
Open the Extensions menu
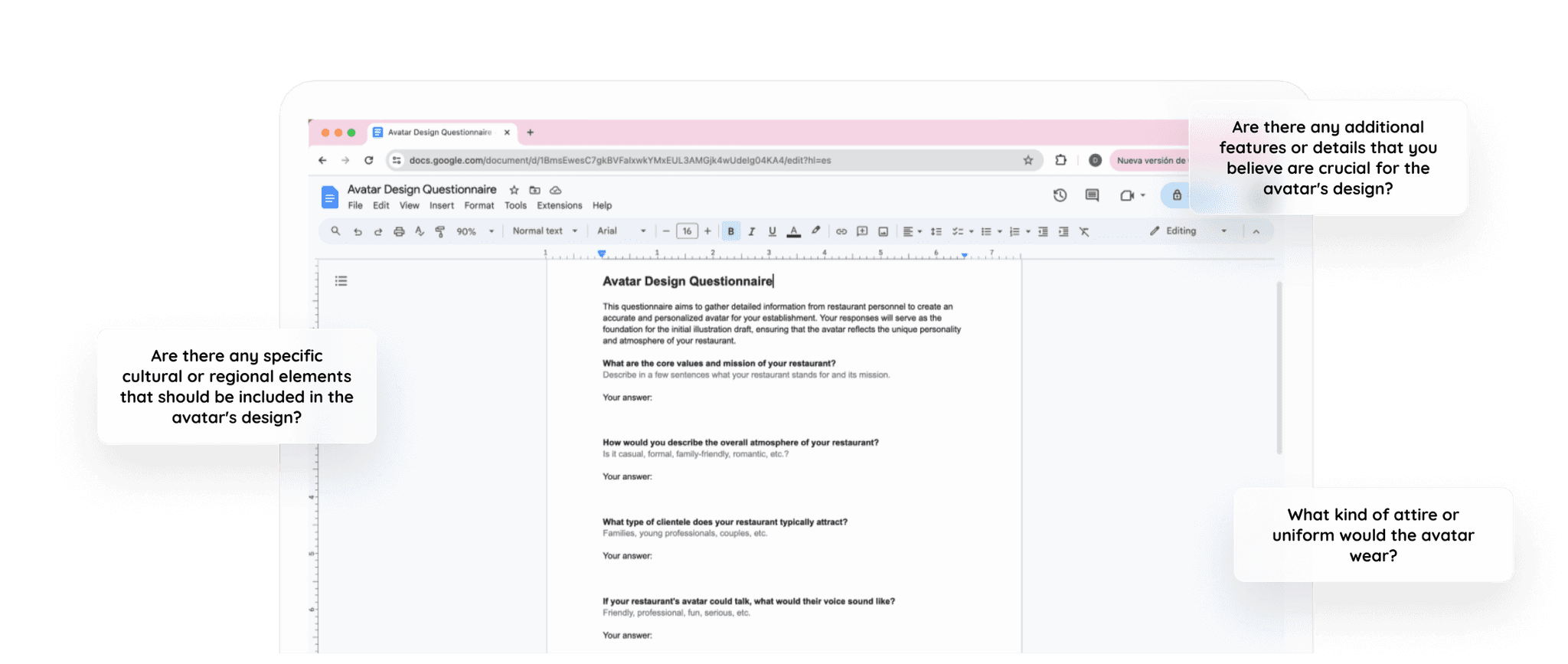tap(560, 205)
